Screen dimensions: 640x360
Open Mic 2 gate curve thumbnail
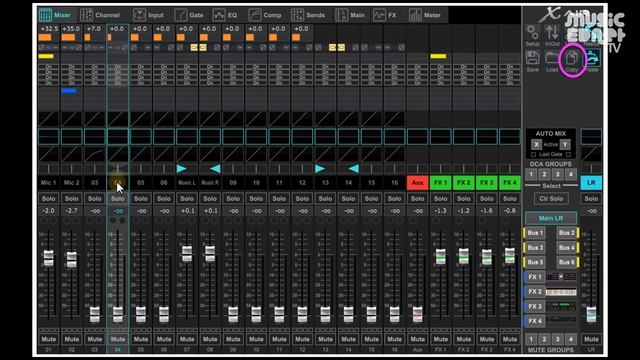71,119
